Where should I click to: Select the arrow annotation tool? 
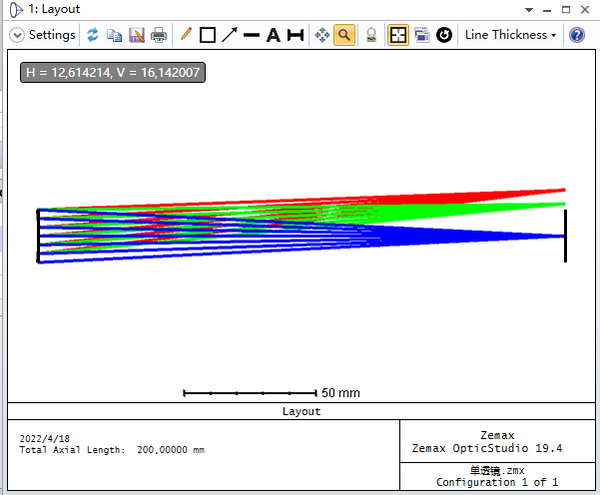click(230, 35)
